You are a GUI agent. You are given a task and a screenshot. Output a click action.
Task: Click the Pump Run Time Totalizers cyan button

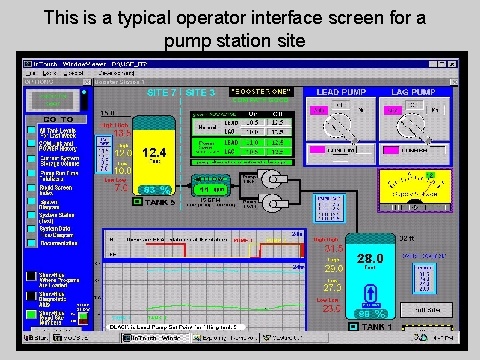32,173
